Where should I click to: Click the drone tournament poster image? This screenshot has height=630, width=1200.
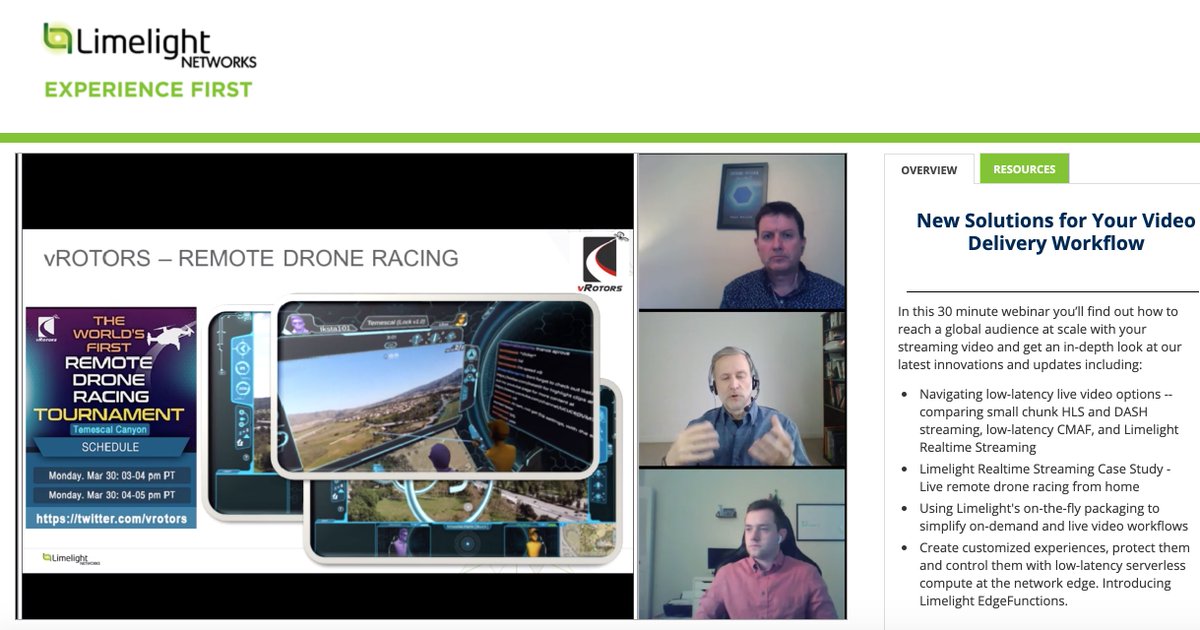110,418
